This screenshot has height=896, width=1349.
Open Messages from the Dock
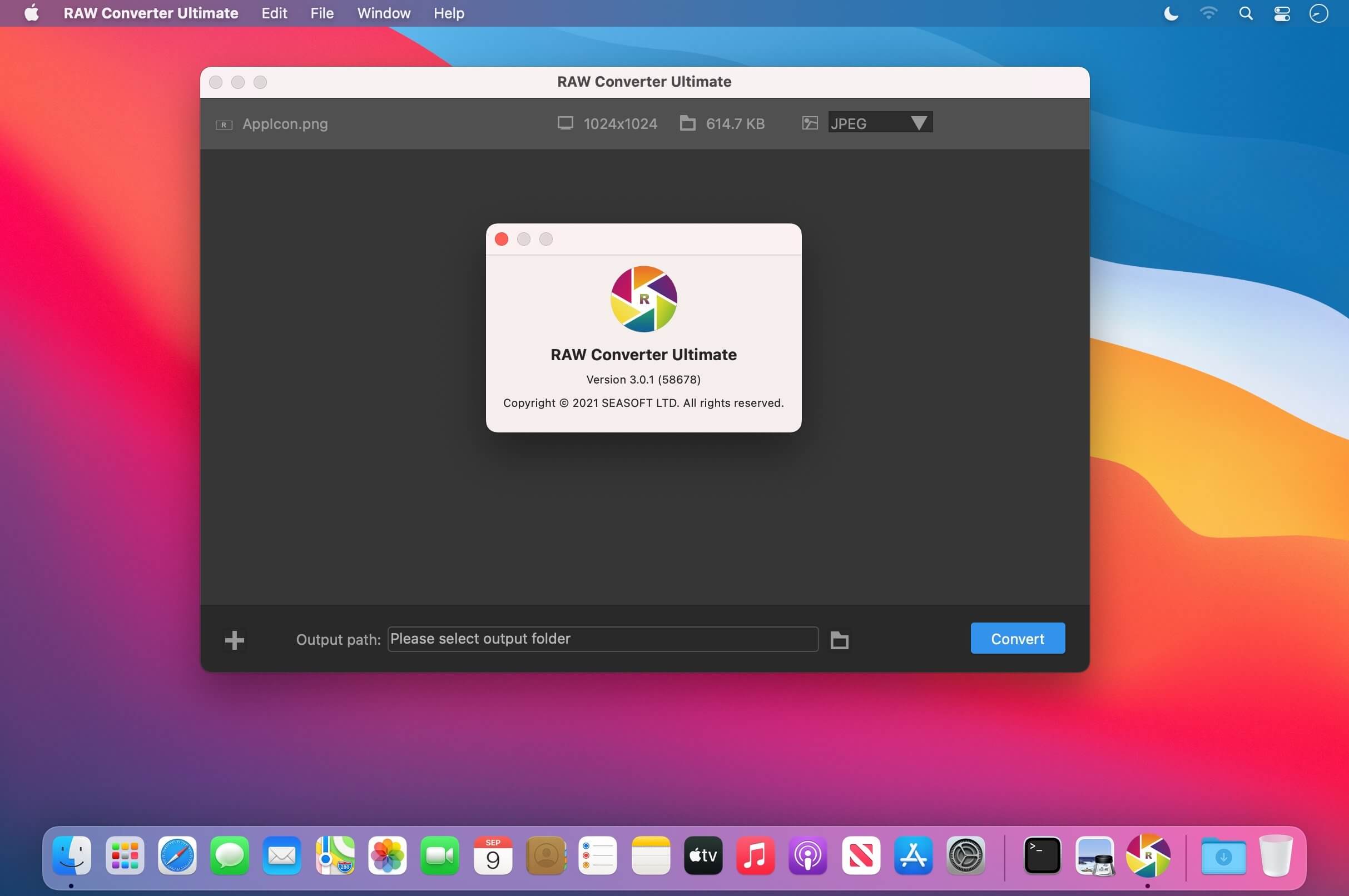[x=230, y=855]
